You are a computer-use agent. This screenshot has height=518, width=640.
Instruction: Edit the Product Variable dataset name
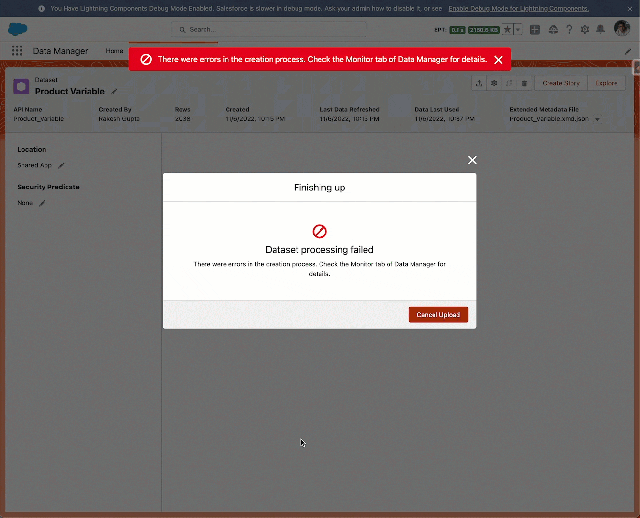click(x=114, y=91)
